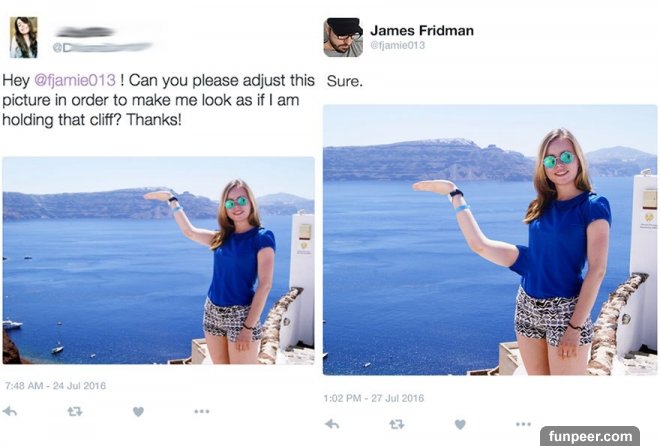660x446 pixels.
Task: Click the @fjamie013 handle under name
Action: coord(397,45)
